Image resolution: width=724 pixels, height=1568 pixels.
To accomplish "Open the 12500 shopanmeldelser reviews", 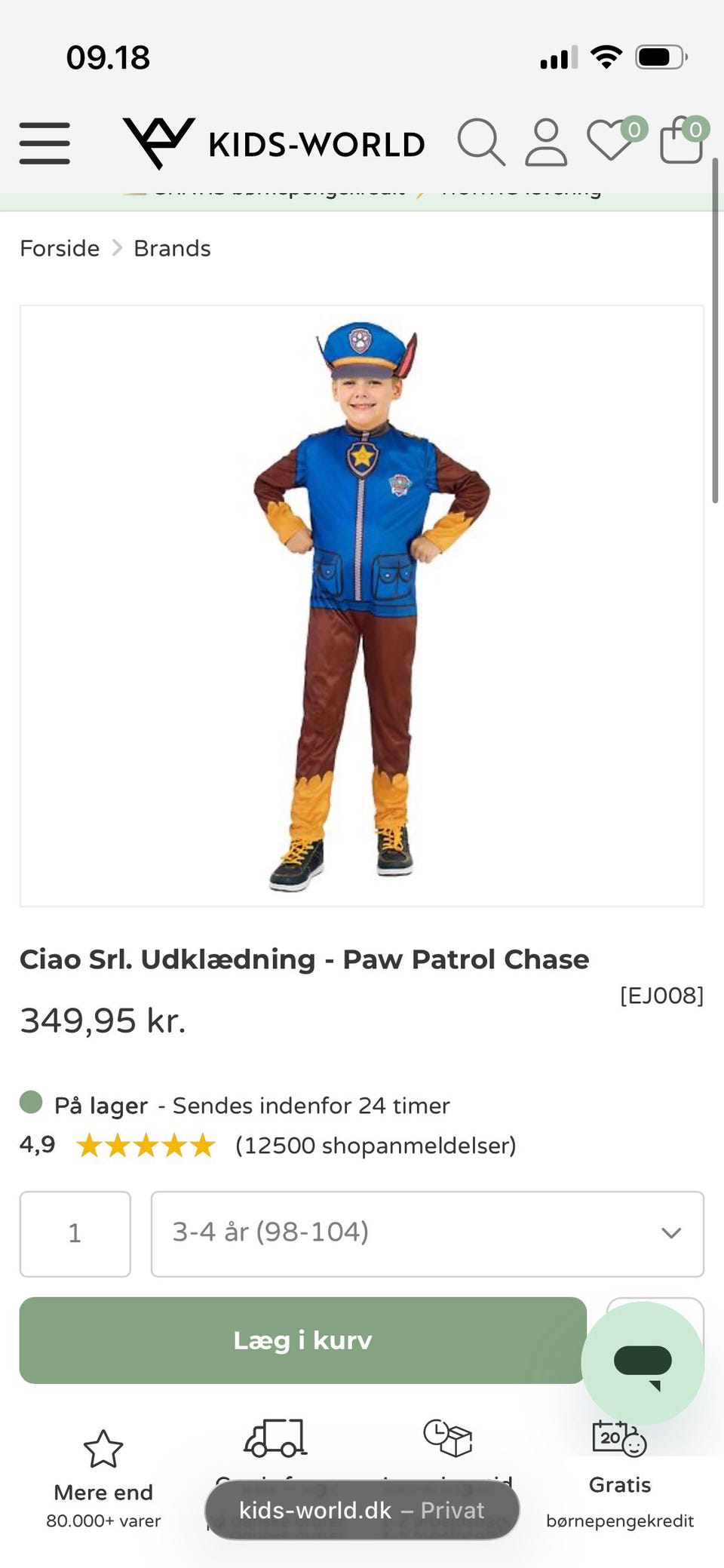I will click(x=376, y=1146).
